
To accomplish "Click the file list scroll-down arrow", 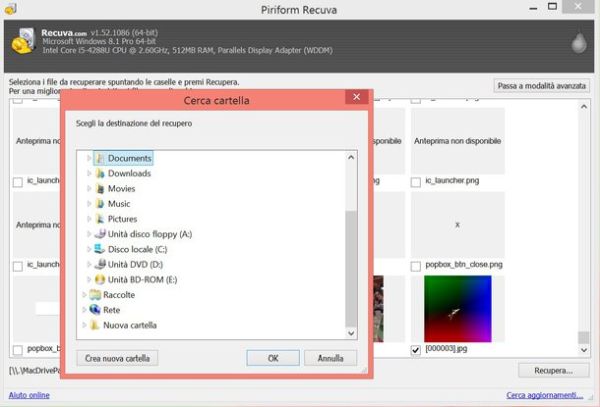I will point(584,350).
